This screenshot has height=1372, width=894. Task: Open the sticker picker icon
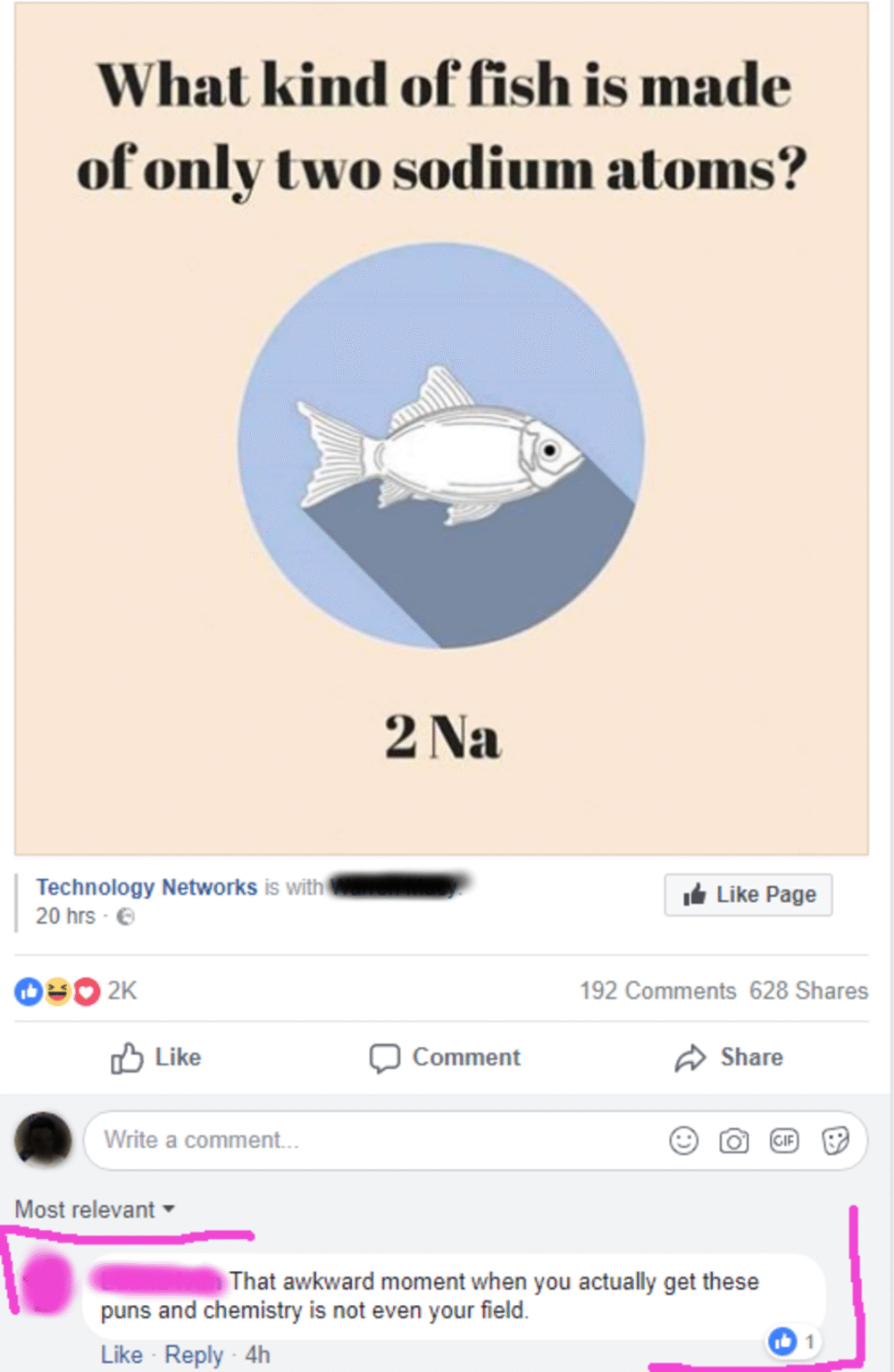tap(835, 1141)
